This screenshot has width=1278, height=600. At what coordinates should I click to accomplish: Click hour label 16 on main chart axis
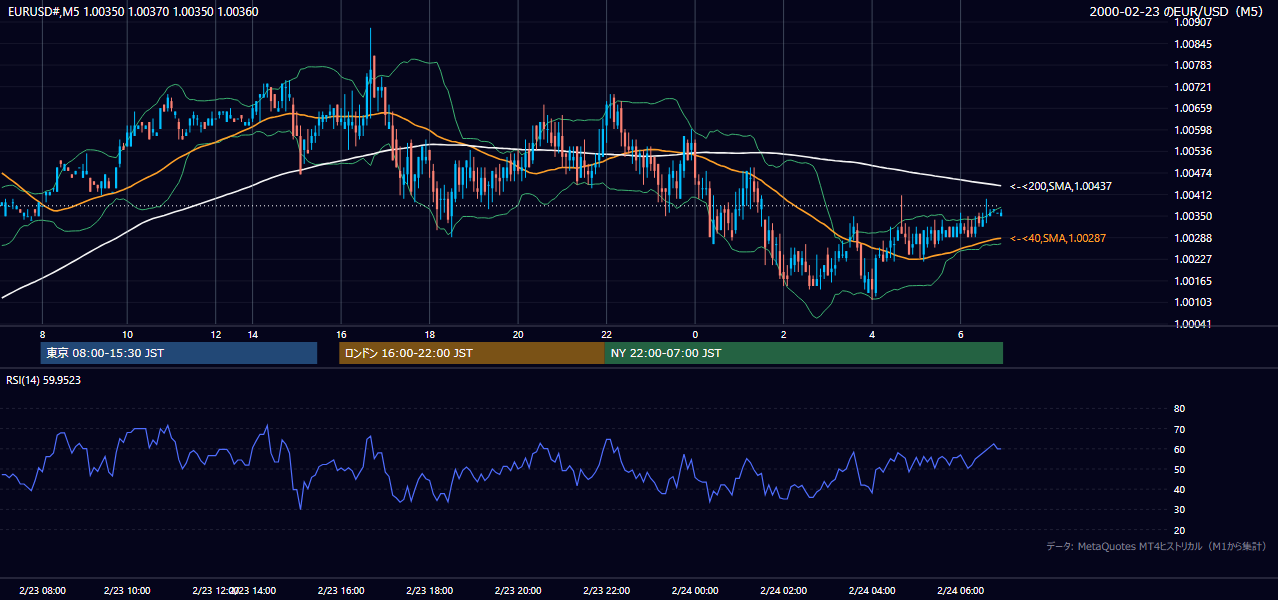click(341, 334)
